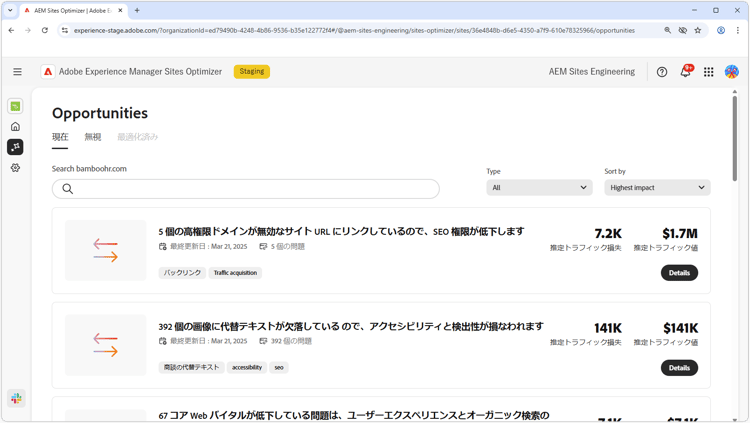Click Adobe Experience Manager Sites Optimizer title

140,71
